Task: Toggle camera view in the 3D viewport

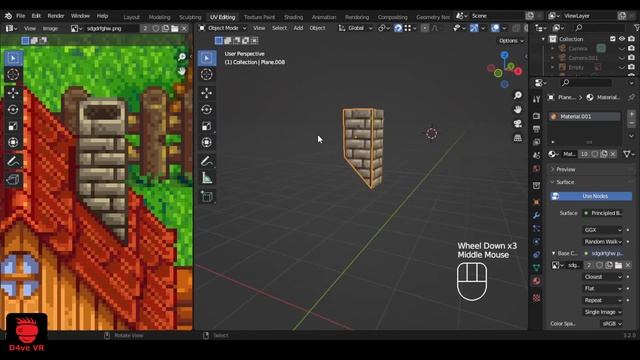Action: [x=518, y=124]
